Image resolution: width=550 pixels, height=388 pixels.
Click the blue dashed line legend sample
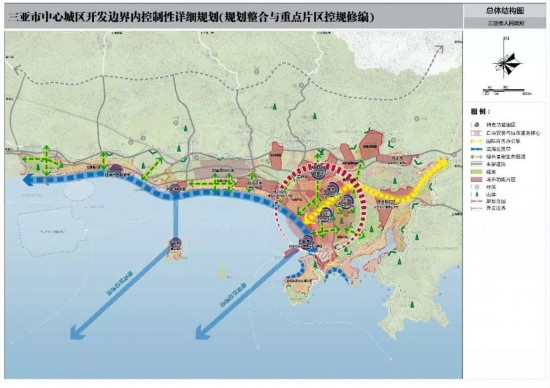point(476,149)
